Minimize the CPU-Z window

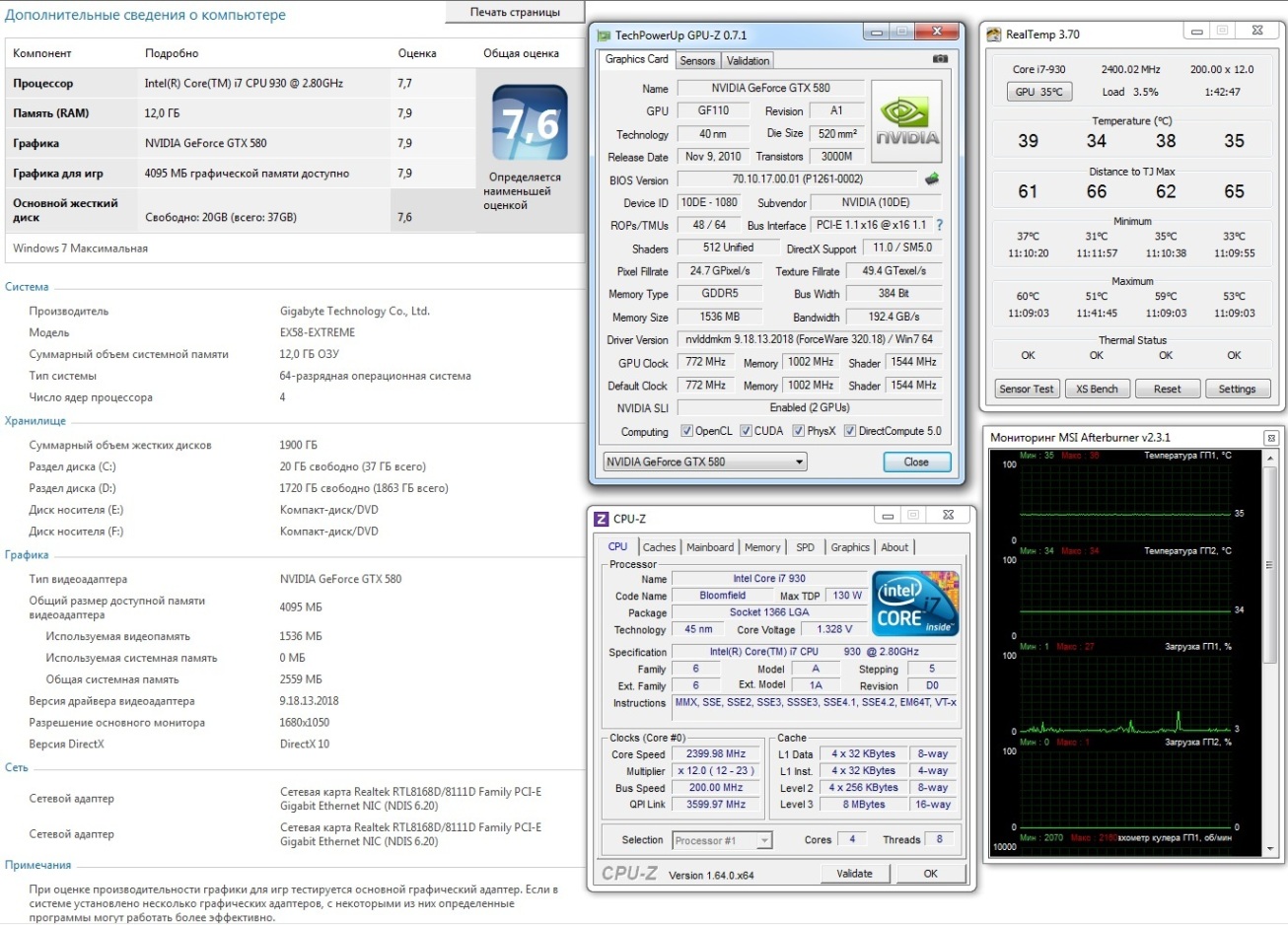pos(887,515)
